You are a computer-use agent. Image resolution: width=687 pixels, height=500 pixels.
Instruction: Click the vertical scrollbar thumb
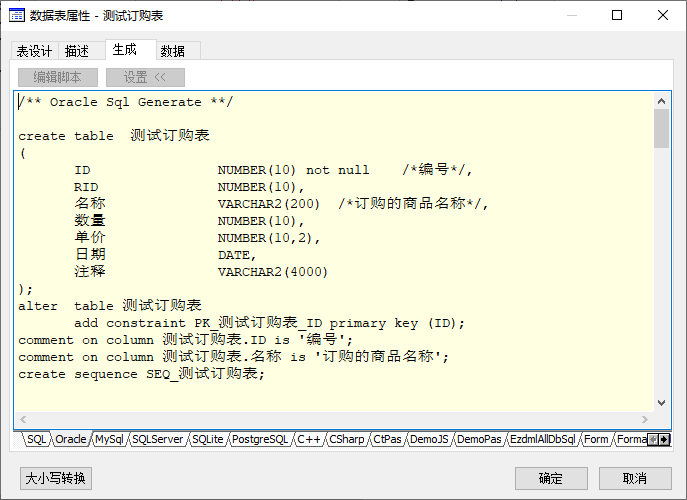pos(662,128)
